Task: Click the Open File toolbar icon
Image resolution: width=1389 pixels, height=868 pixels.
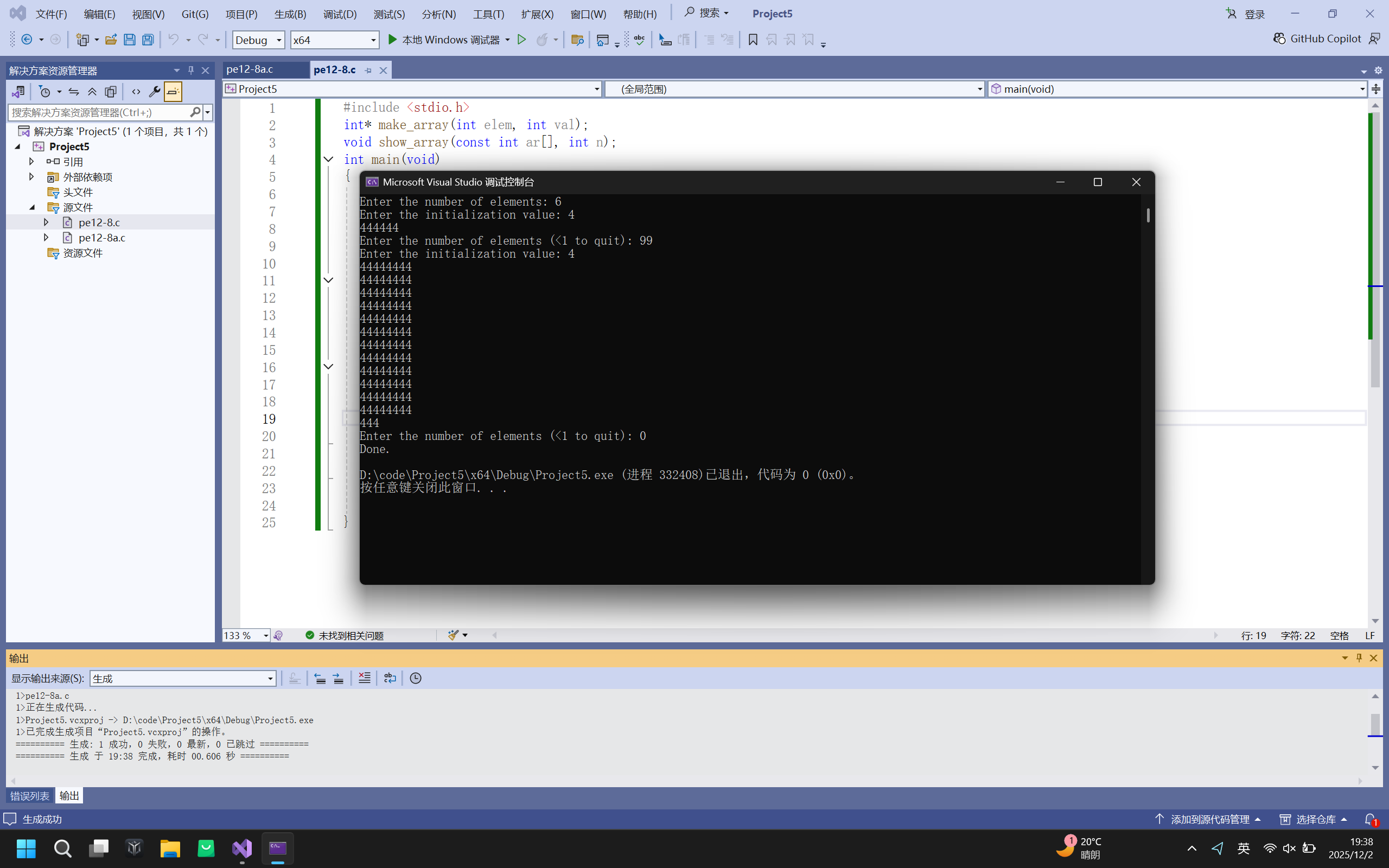Action: click(x=111, y=40)
